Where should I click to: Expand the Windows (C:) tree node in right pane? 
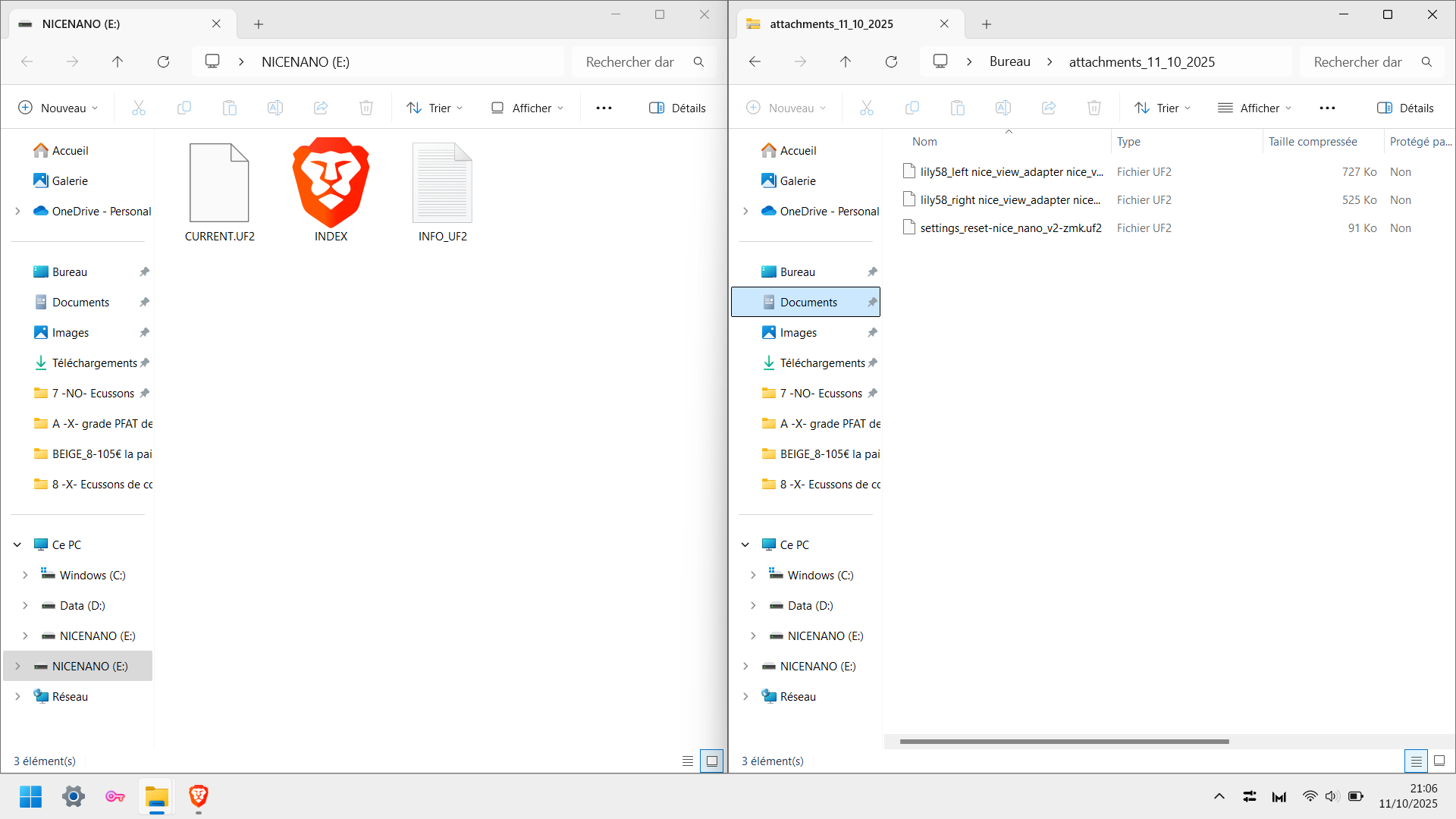pyautogui.click(x=753, y=575)
